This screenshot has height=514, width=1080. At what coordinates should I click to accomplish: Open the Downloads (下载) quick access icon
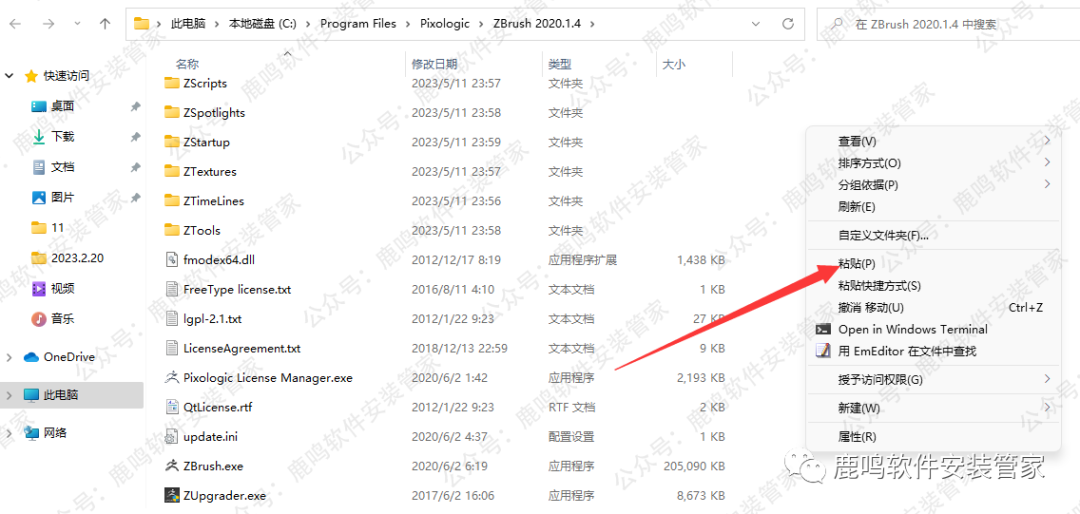pyautogui.click(x=39, y=136)
